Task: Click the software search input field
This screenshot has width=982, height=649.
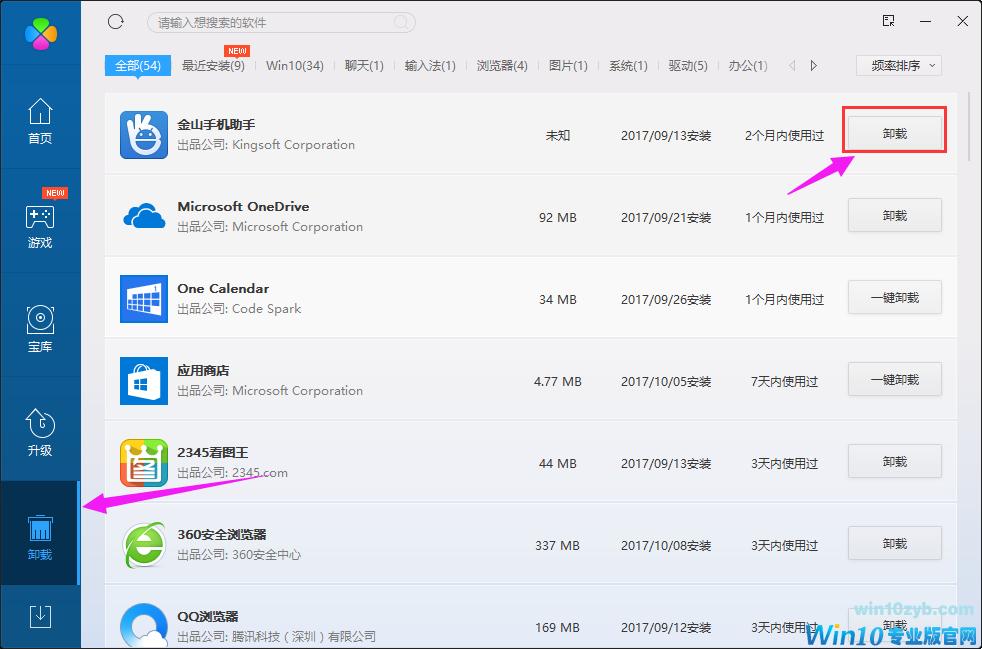Action: pos(270,22)
